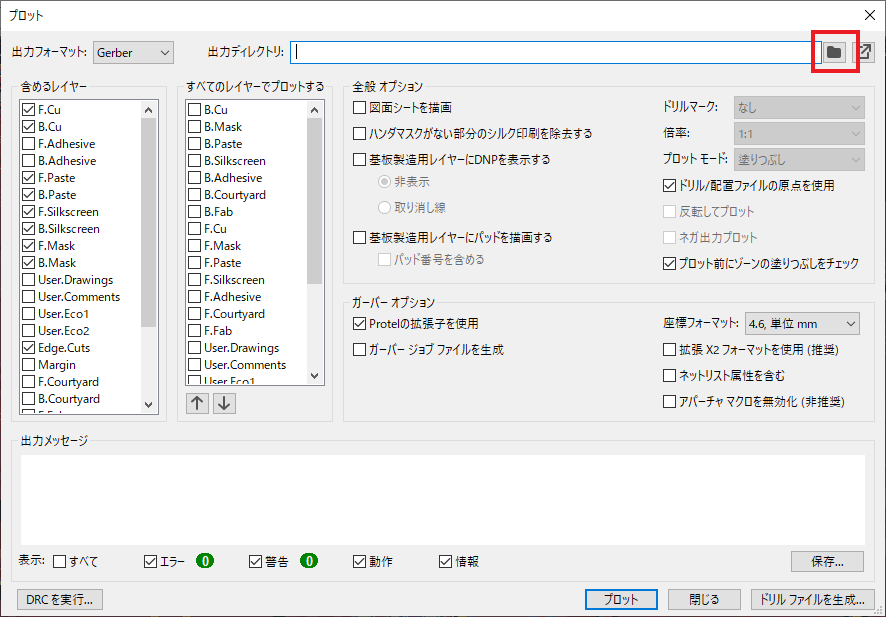Toggle F.Mask in included layers
Viewport: 886px width, 617px height.
[x=28, y=246]
